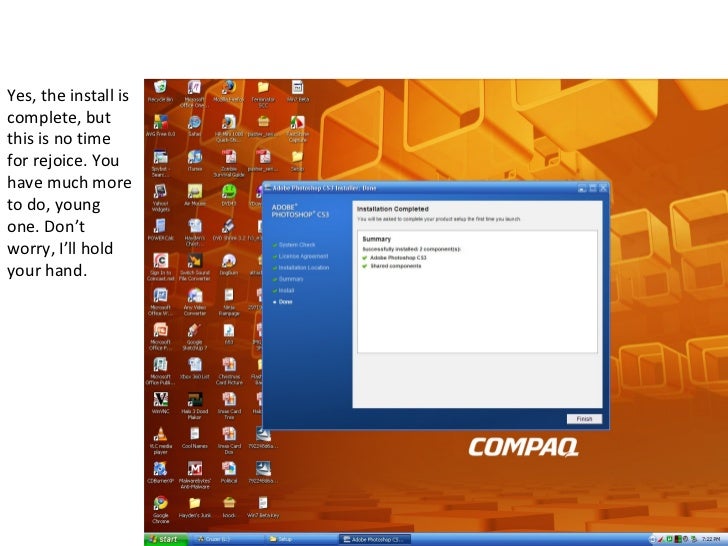Select the WinVNC desktop icon
The width and height of the screenshot is (728, 546).
pos(160,403)
